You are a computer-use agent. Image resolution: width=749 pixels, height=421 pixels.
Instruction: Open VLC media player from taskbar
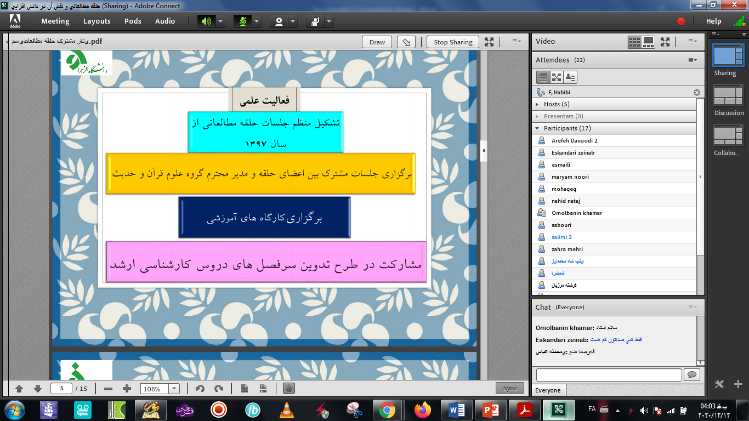pyautogui.click(x=287, y=410)
